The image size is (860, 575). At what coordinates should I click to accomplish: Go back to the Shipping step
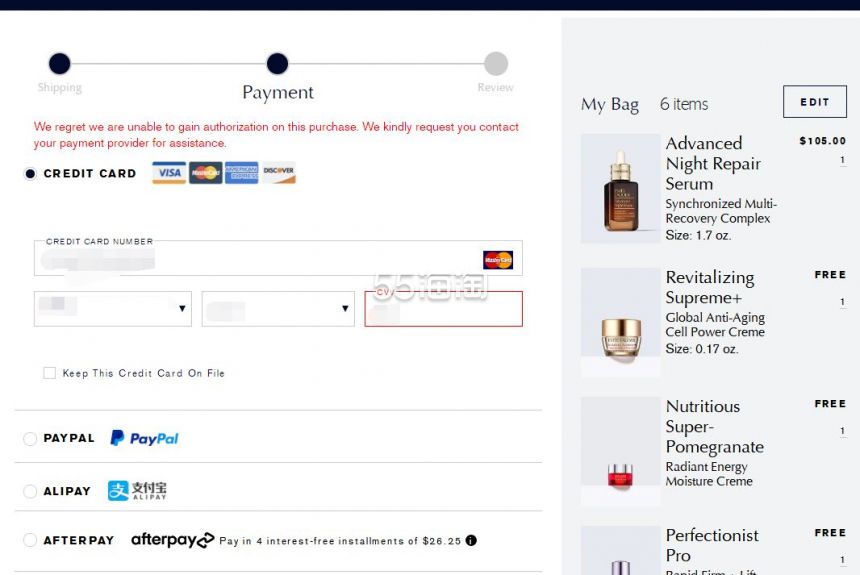[59, 64]
